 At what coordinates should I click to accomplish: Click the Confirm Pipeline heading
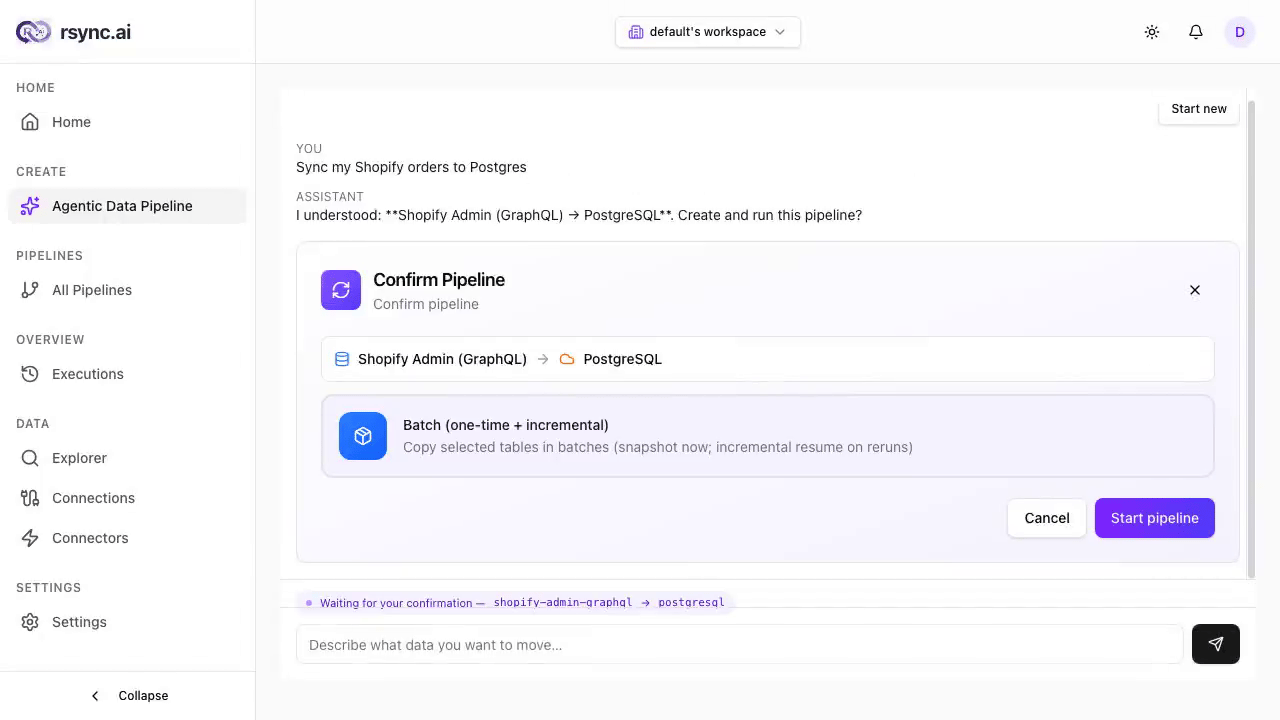tap(439, 280)
